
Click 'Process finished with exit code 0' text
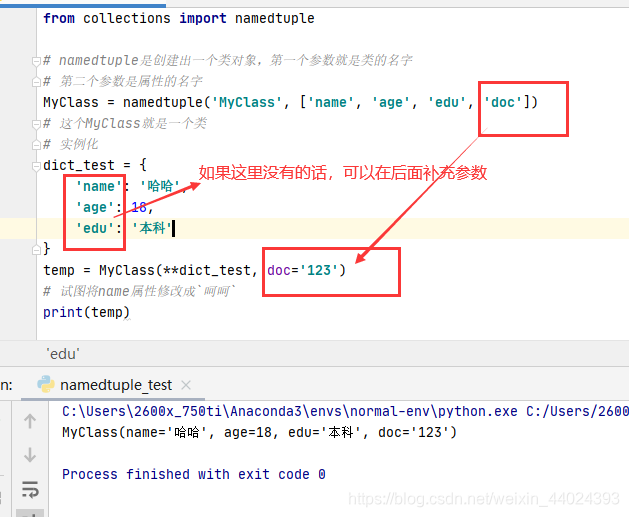194,474
